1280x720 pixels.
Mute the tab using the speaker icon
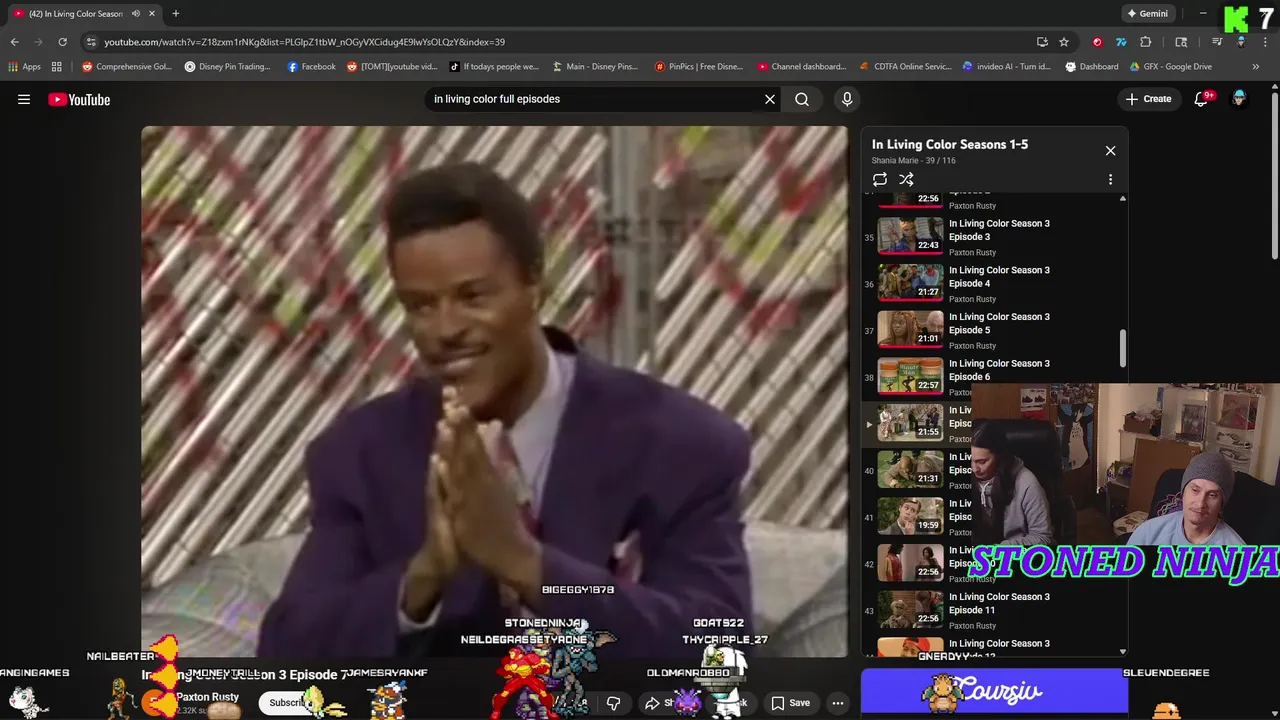(x=136, y=14)
